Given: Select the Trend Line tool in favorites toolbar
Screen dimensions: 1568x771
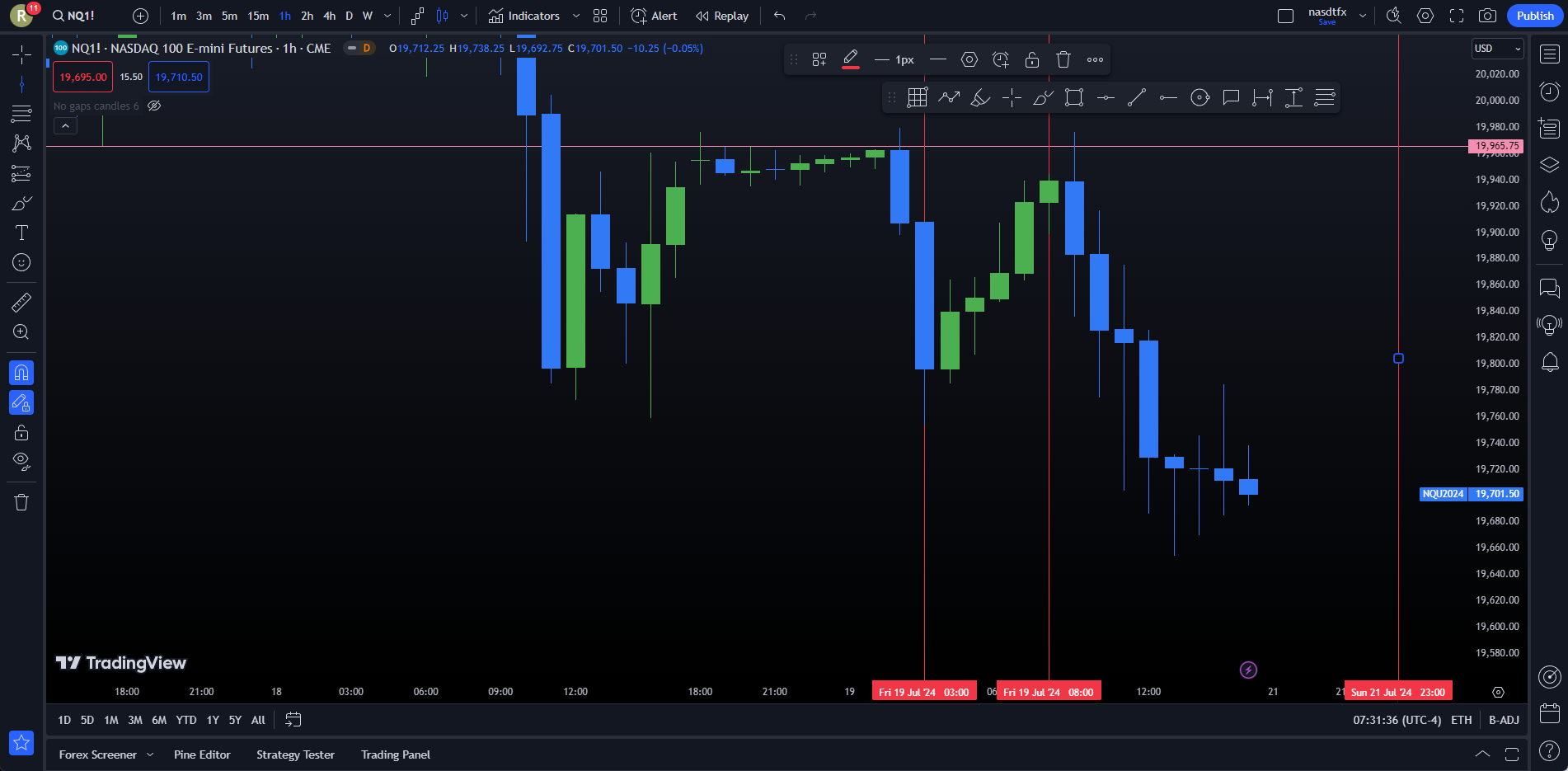Looking at the screenshot, I should point(1137,97).
